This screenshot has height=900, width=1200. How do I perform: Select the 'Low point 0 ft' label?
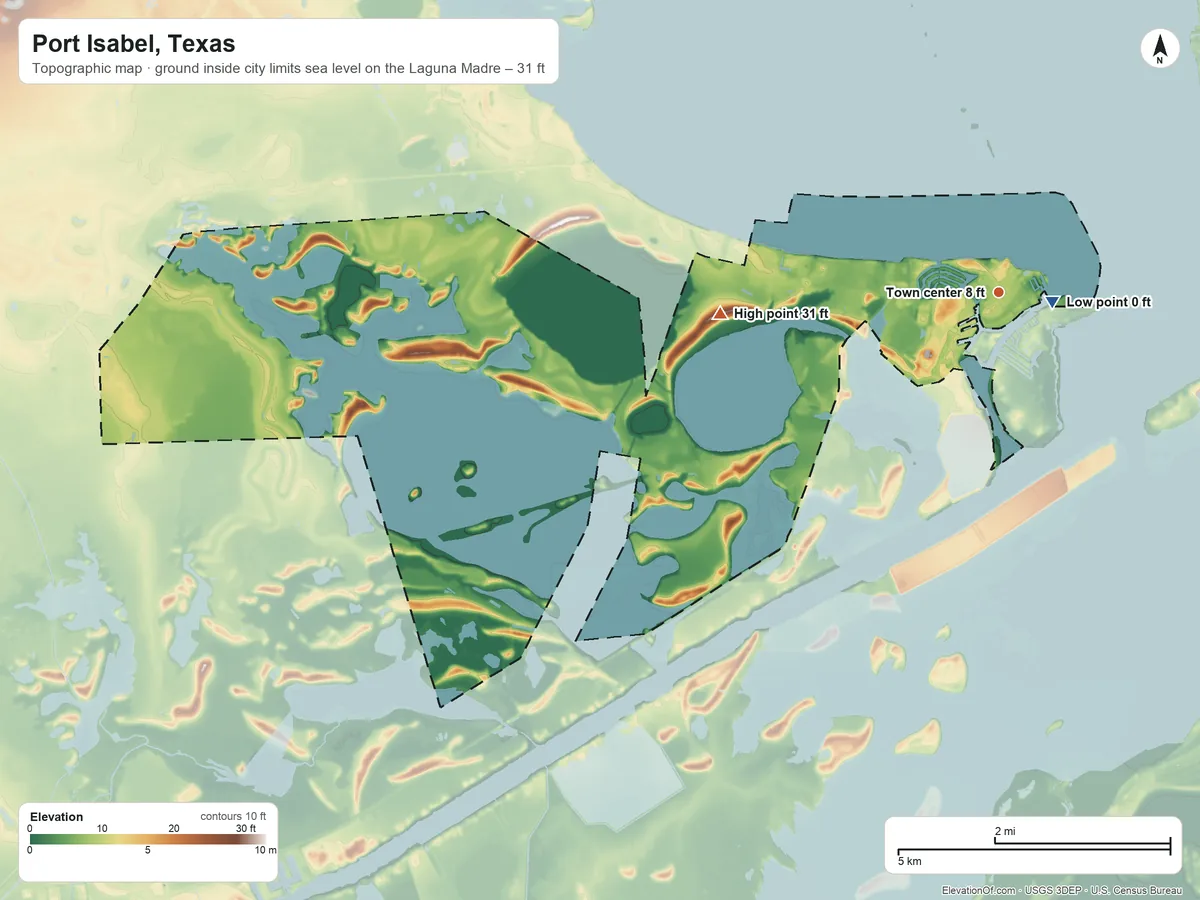[x=1109, y=301]
